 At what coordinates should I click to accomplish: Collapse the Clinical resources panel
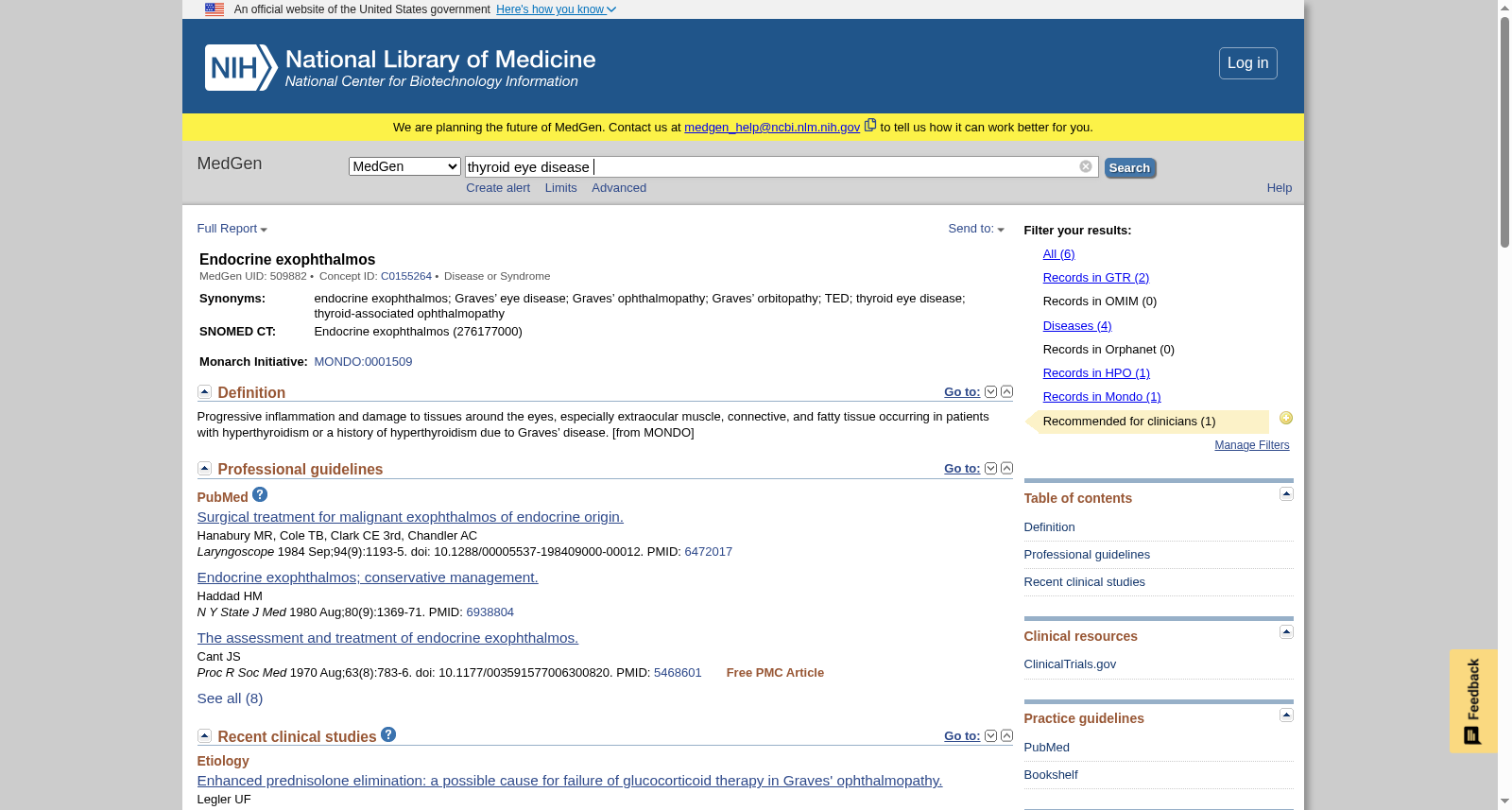1286,631
